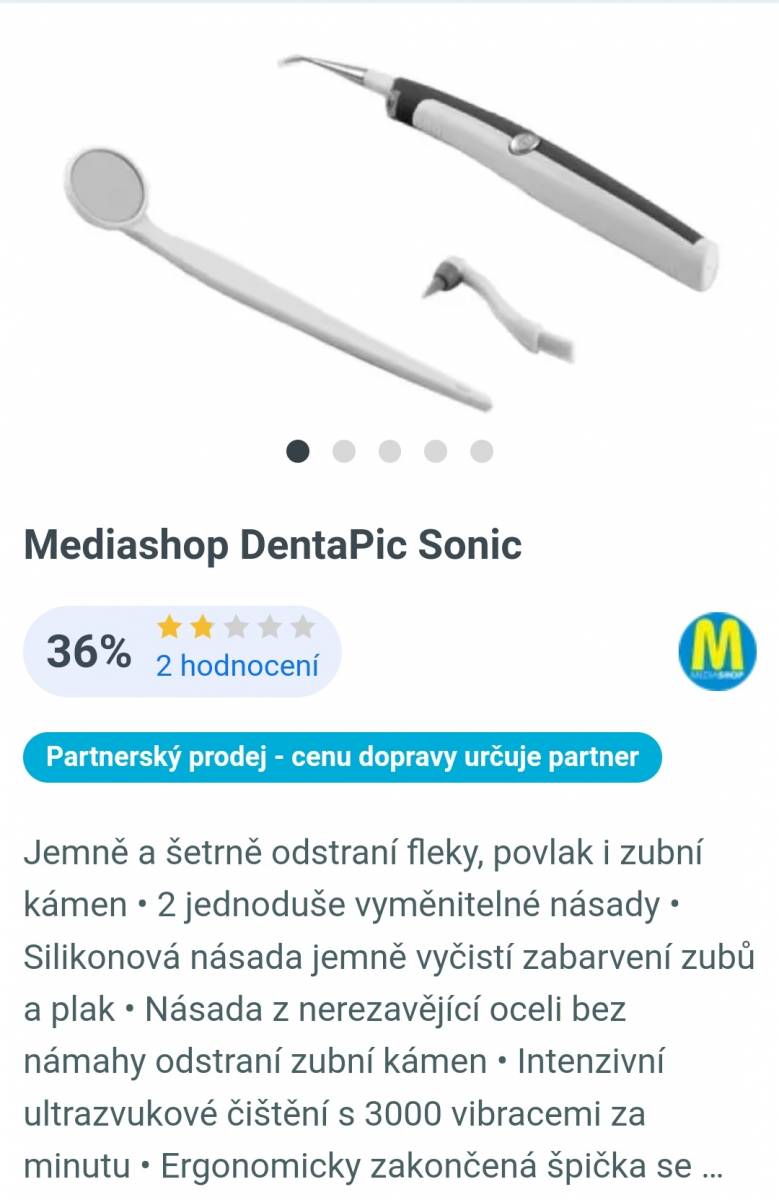
Task: Click the first filled gold rating star
Action: click(169, 628)
